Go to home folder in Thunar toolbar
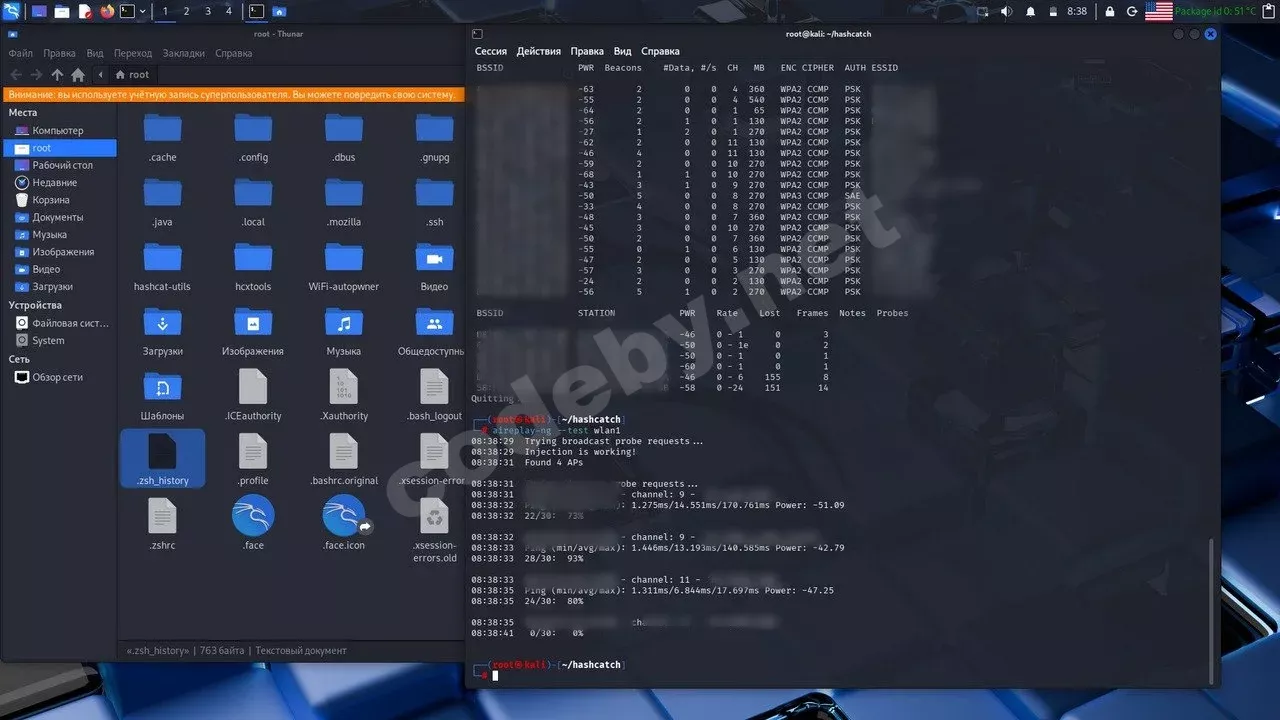Viewport: 1280px width, 720px height. (78, 75)
